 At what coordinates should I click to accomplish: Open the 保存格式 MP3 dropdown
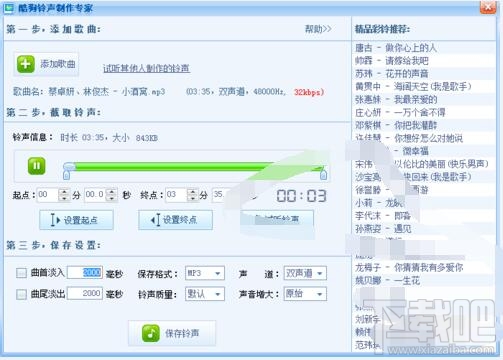(x=205, y=273)
